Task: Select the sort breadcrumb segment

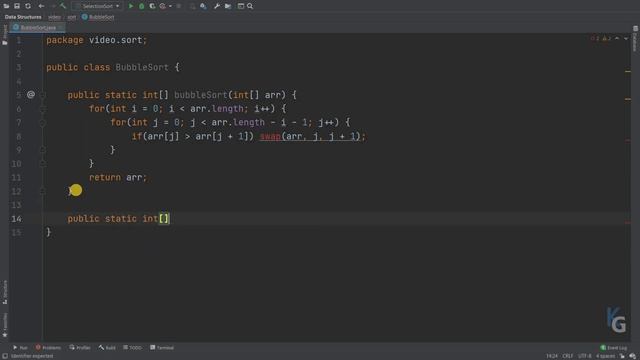Action: (71, 17)
